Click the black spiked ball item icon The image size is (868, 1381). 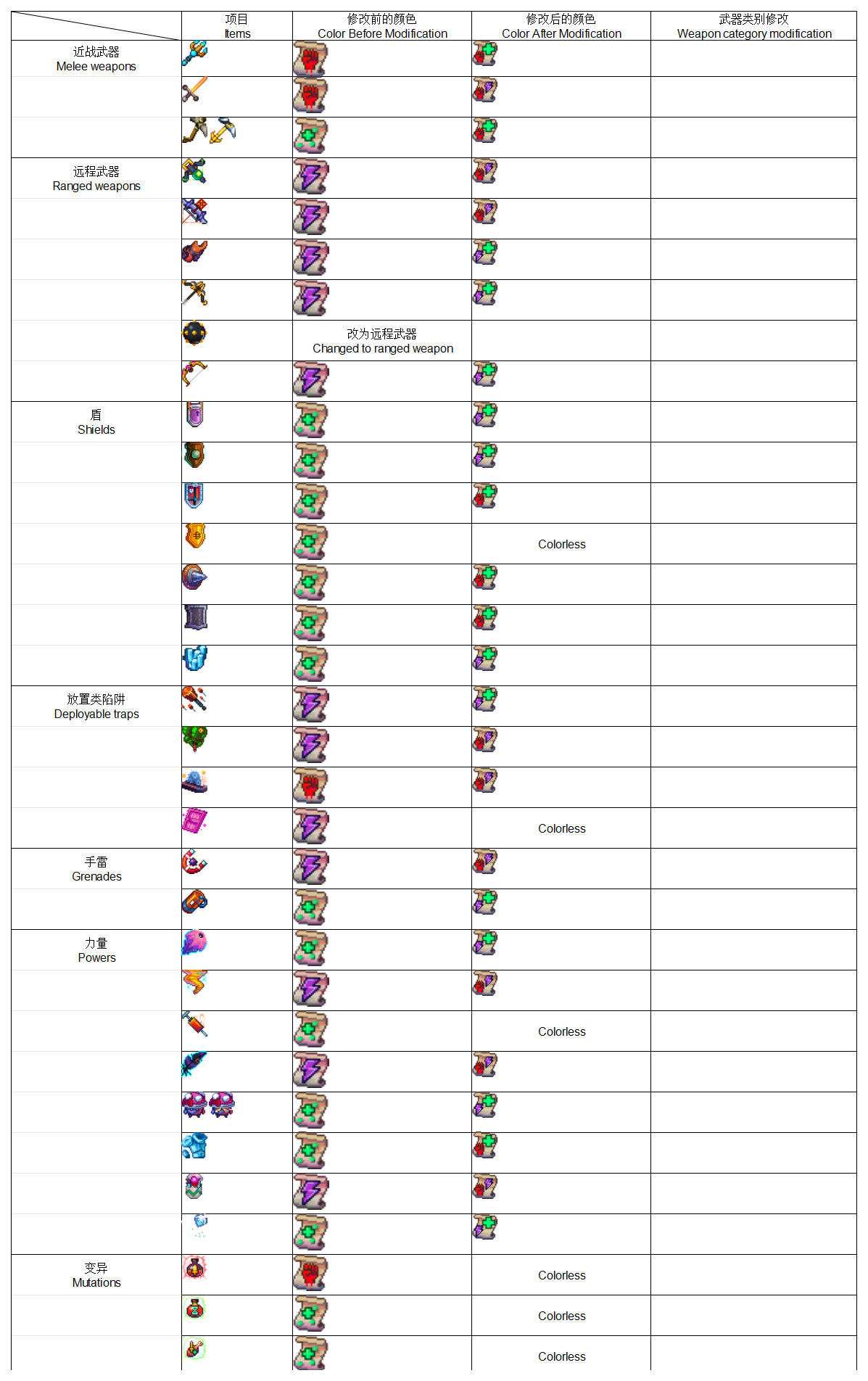coord(194,334)
